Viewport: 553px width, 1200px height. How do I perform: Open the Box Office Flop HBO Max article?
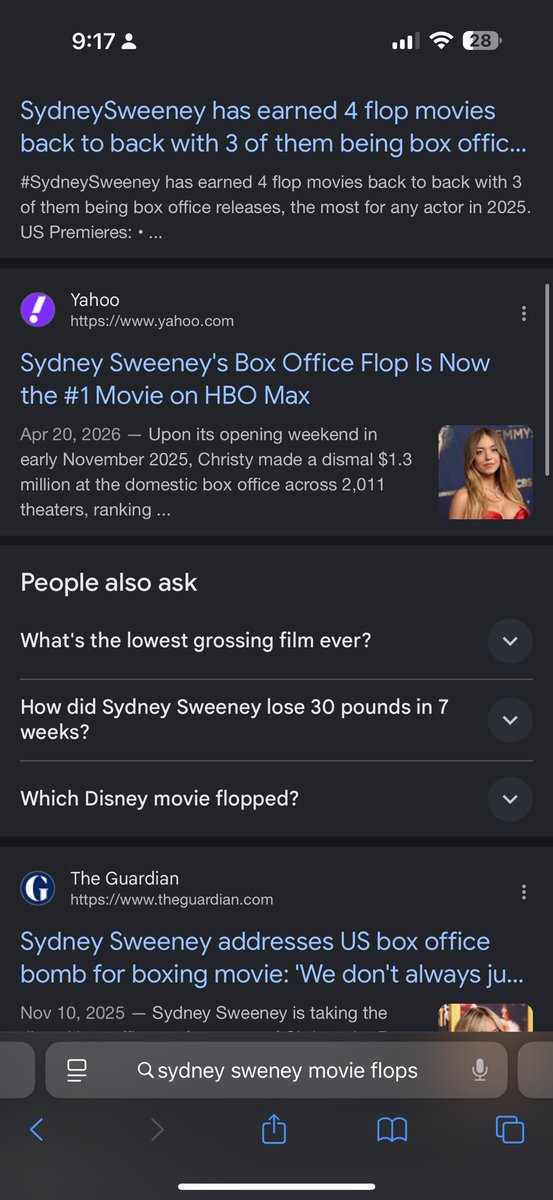pyautogui.click(x=255, y=379)
